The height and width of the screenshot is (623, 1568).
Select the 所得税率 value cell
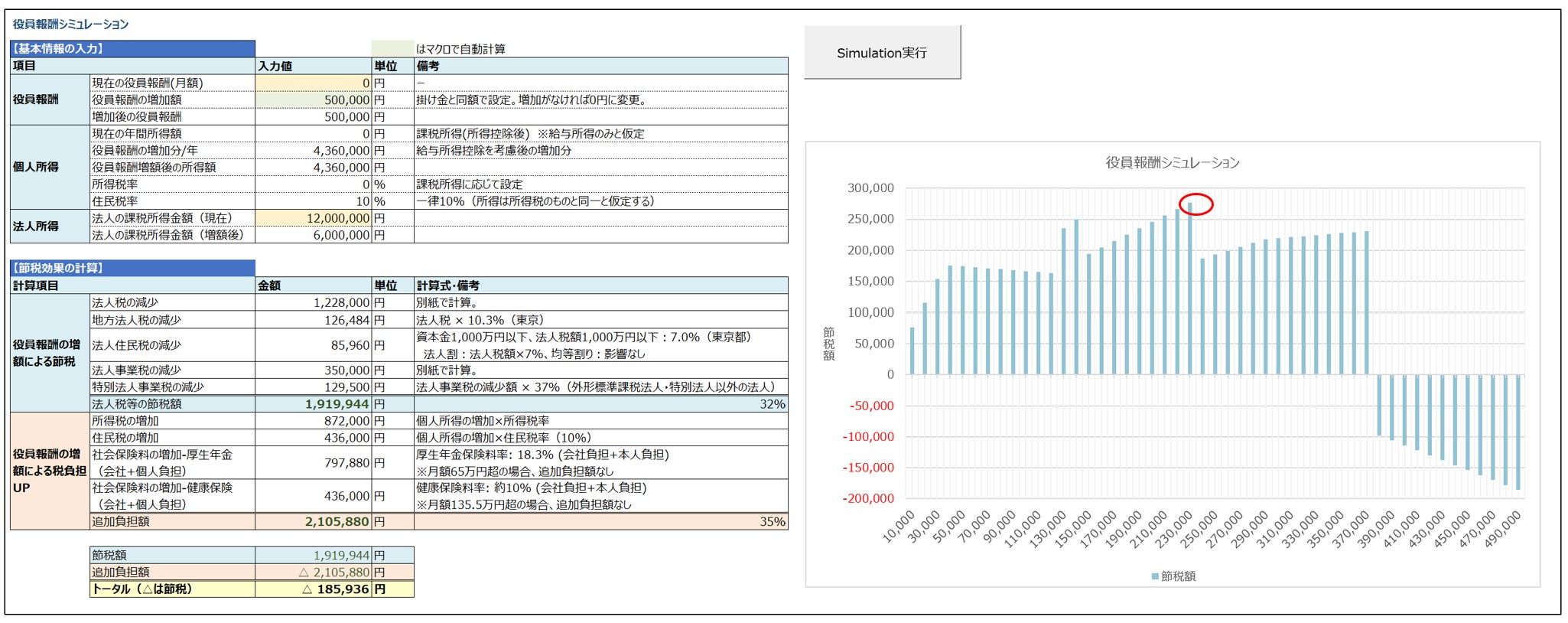314,184
